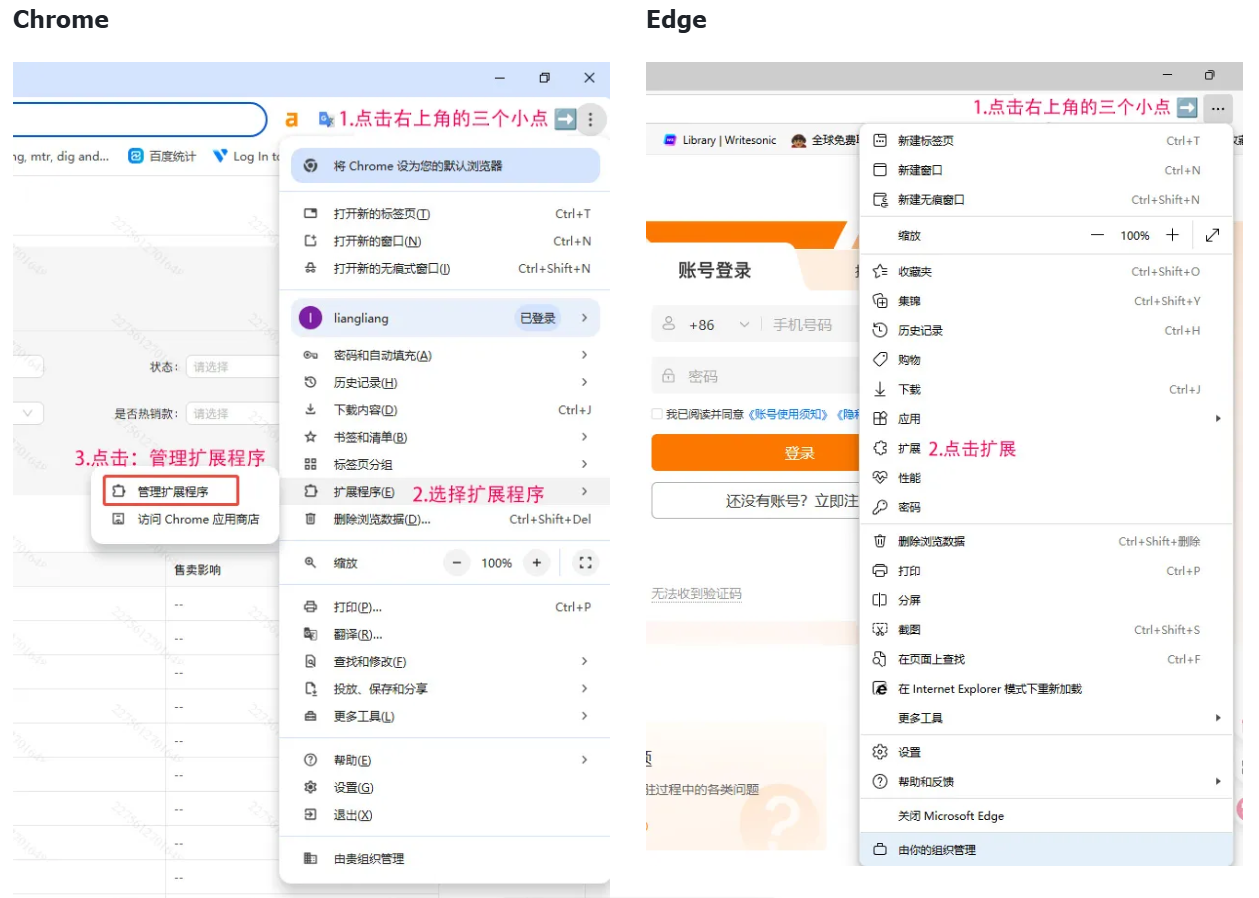Open liangliang profile row in Chrome menu

(x=445, y=318)
